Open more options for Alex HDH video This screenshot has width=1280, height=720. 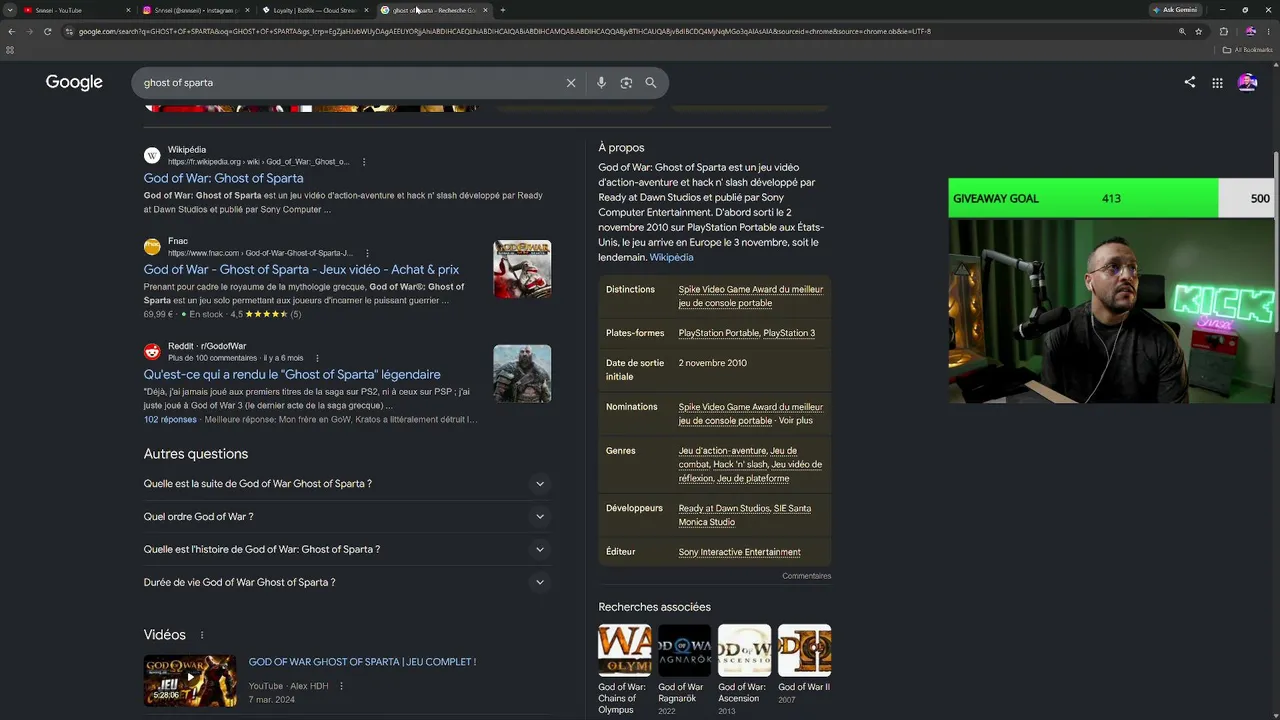tap(341, 686)
